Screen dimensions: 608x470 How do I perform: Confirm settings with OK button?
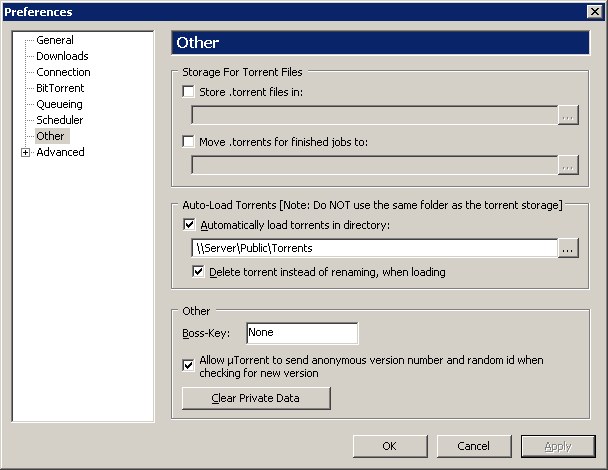(390, 446)
